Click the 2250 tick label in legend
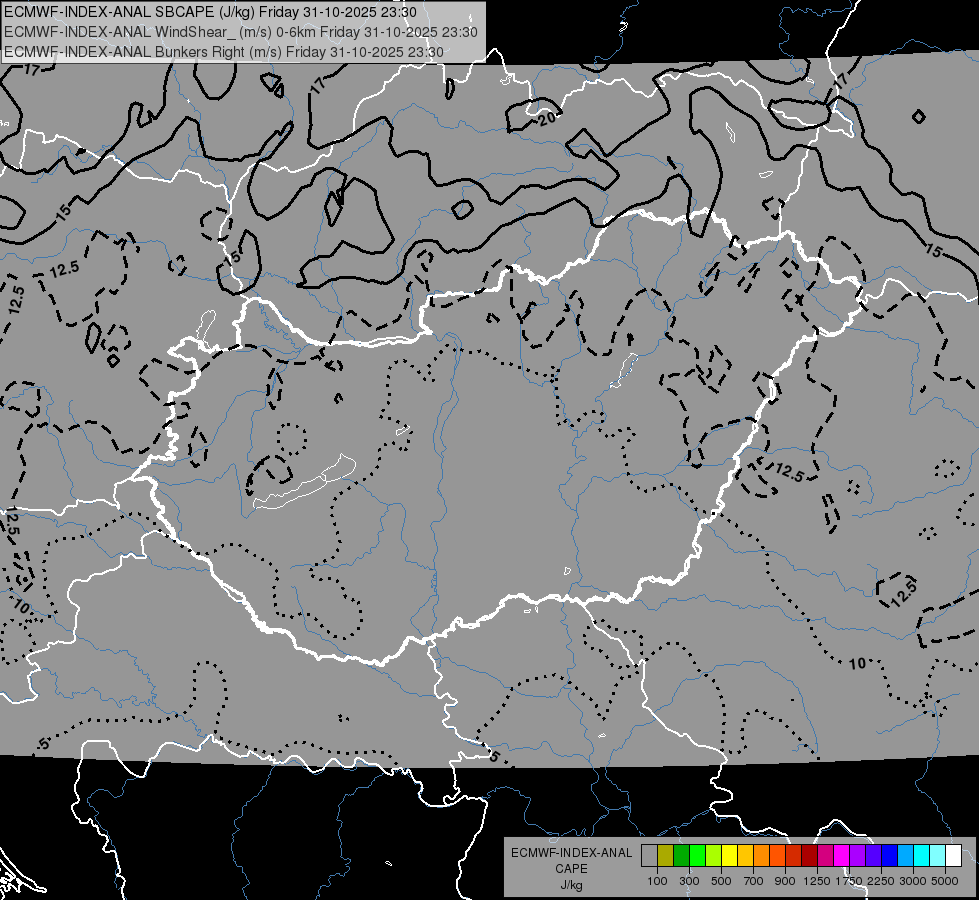979x900 pixels. tap(881, 881)
